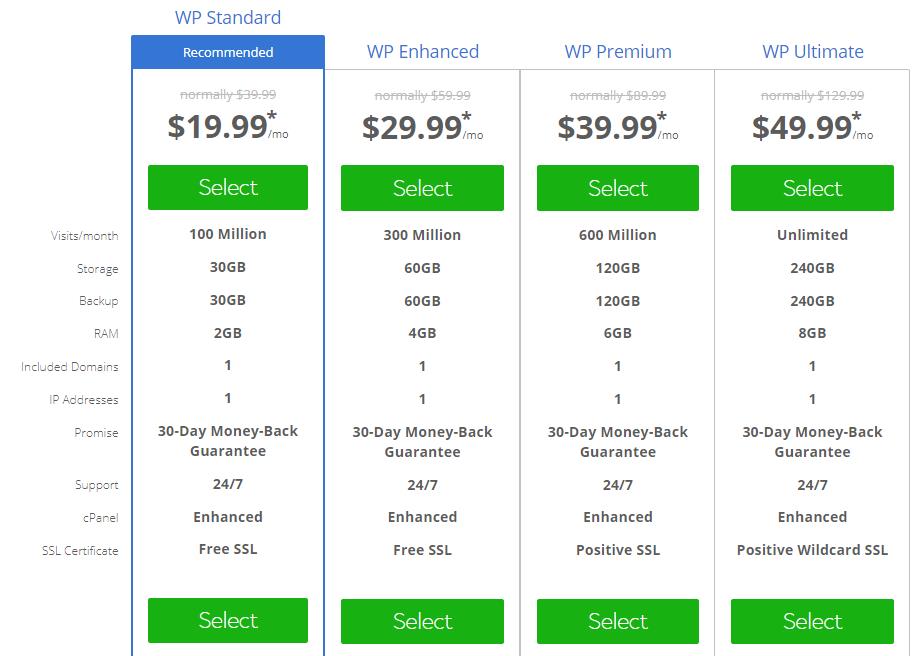Click the Included Domains row label
Screen dimensions: 923x656
click(69, 367)
